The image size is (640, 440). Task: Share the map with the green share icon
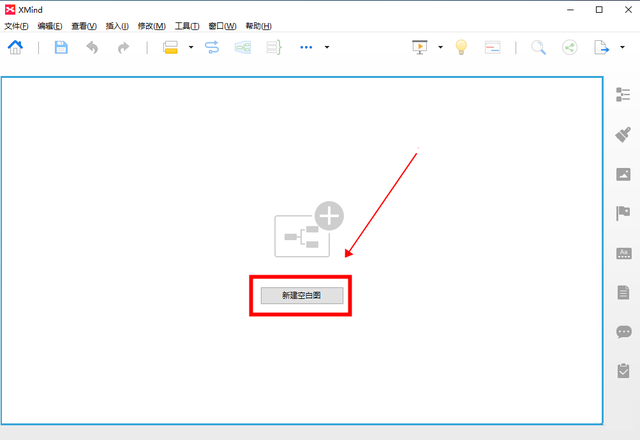pyautogui.click(x=570, y=47)
